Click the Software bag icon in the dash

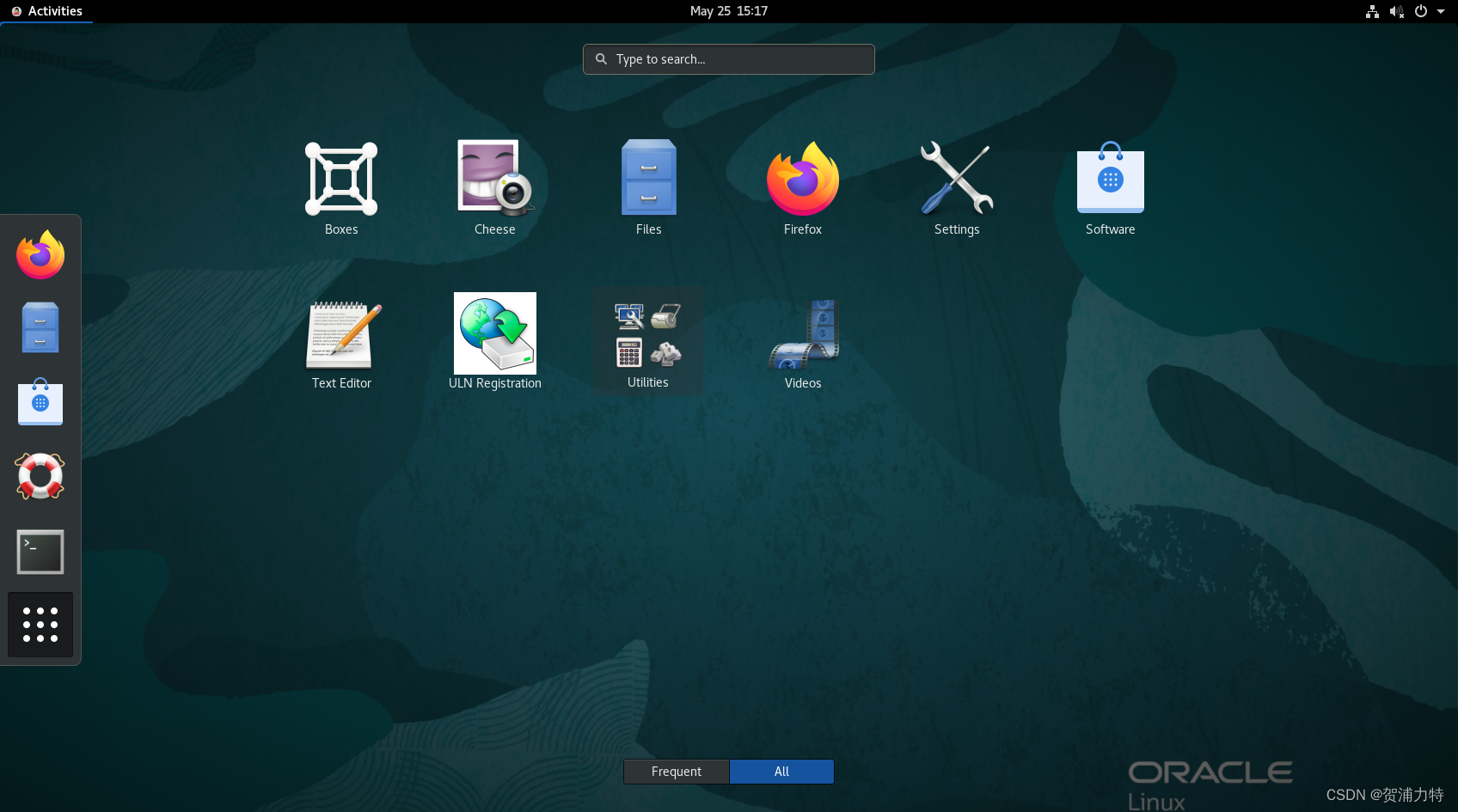[40, 401]
